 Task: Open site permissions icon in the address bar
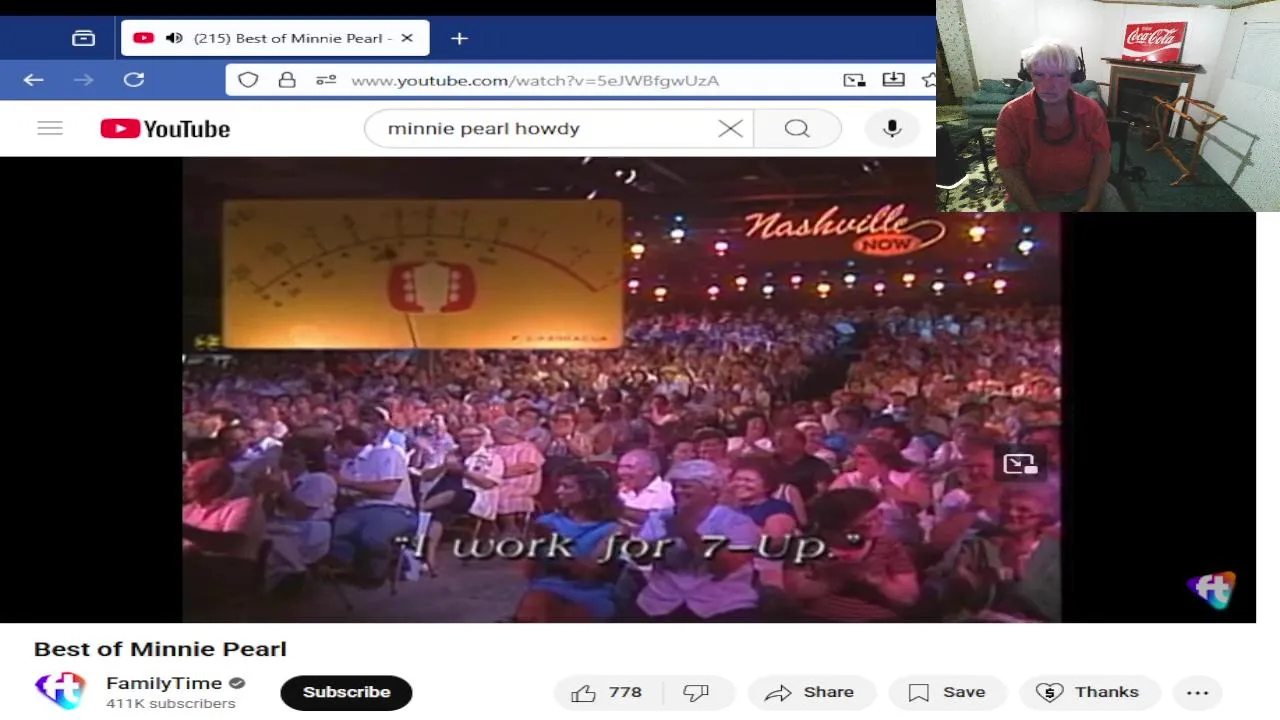coord(326,80)
